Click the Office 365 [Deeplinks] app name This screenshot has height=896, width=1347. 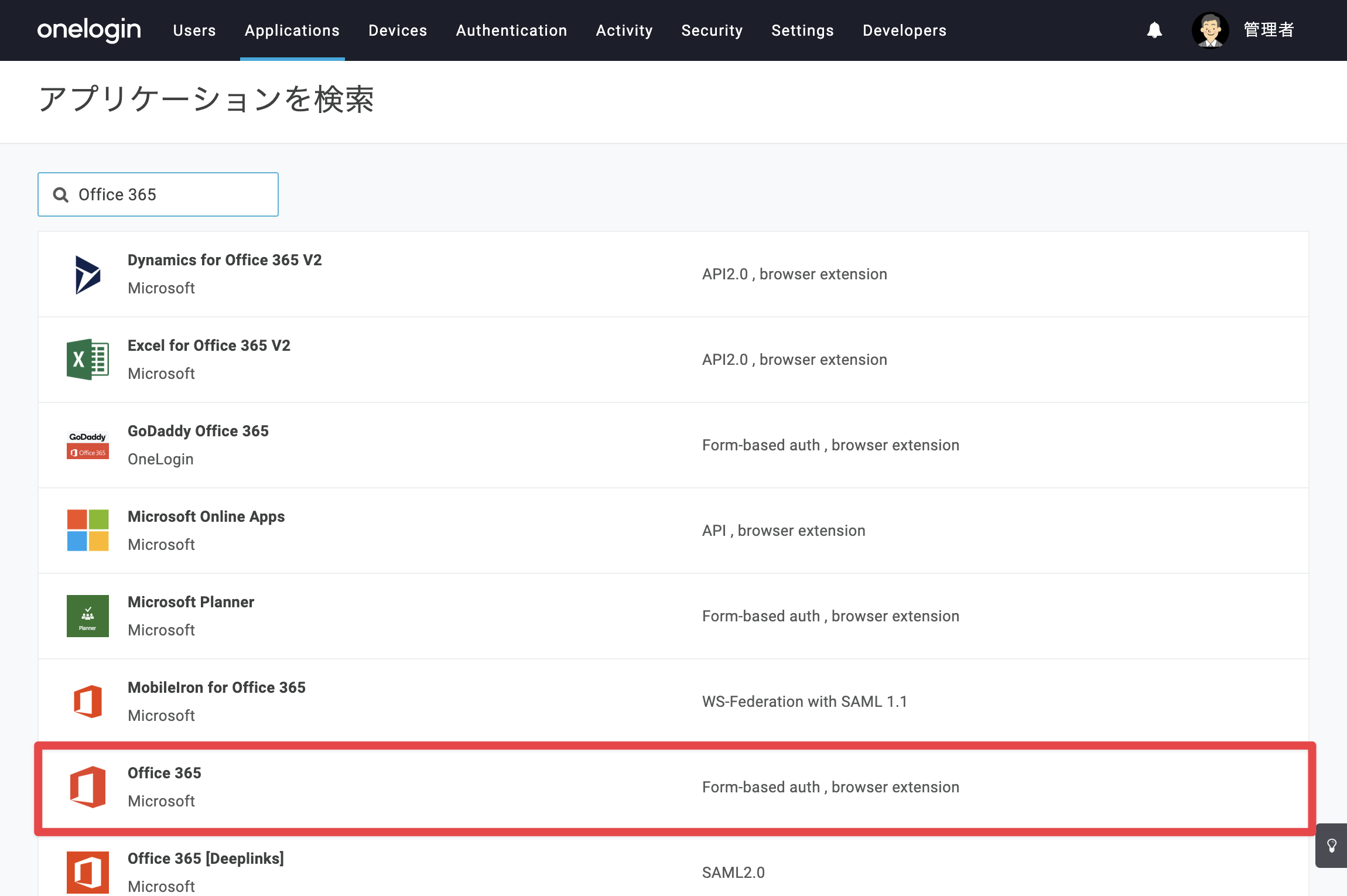point(206,859)
